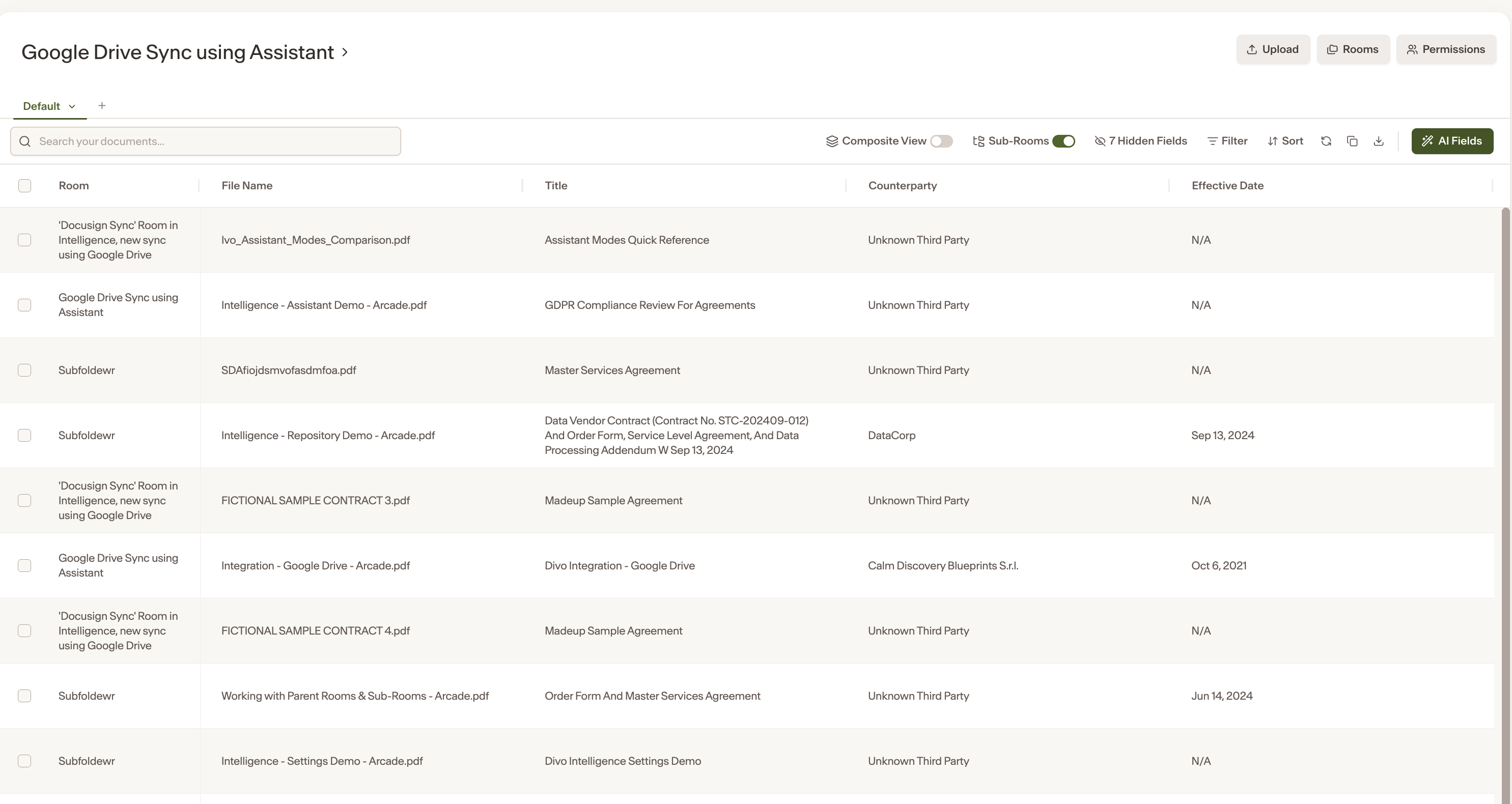Click the File Name column header

point(247,185)
